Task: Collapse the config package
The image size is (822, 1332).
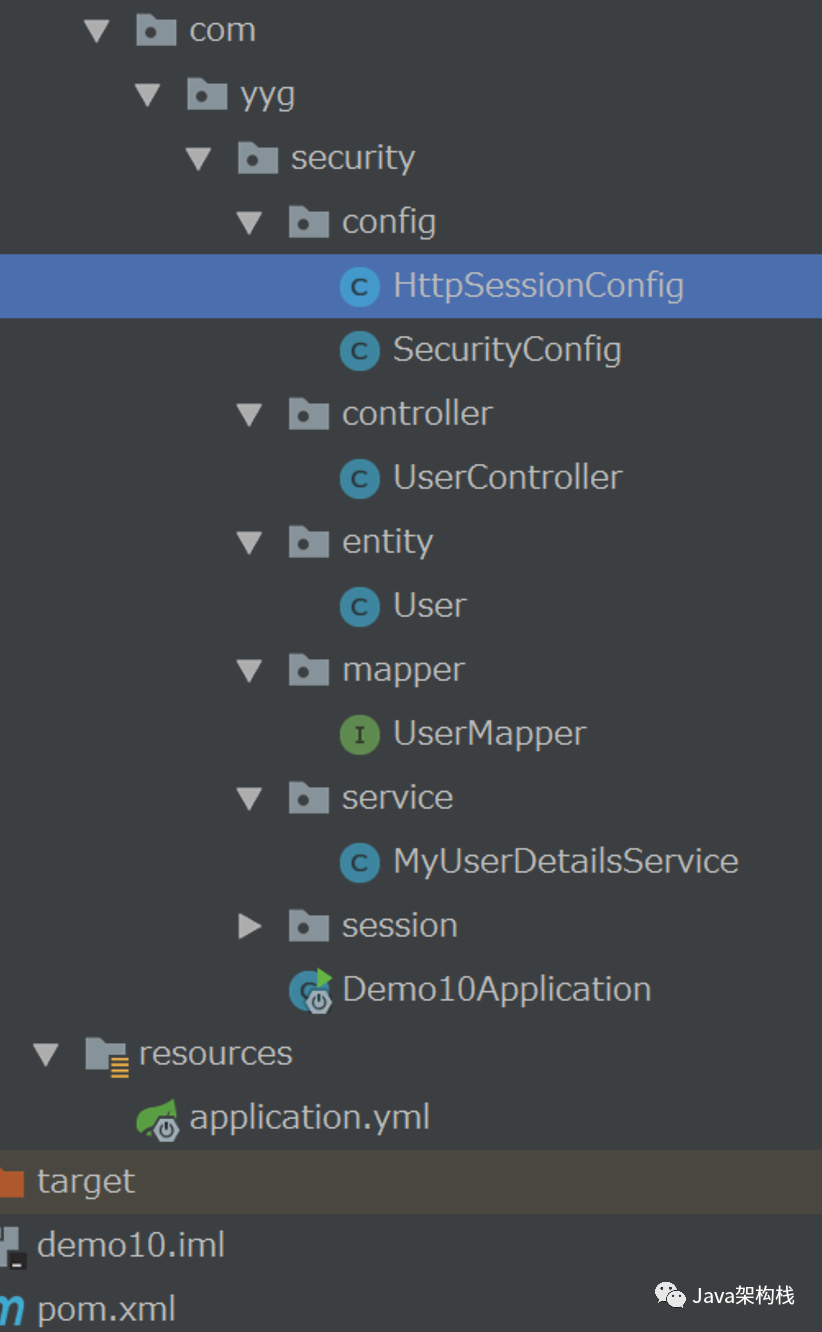Action: 249,222
